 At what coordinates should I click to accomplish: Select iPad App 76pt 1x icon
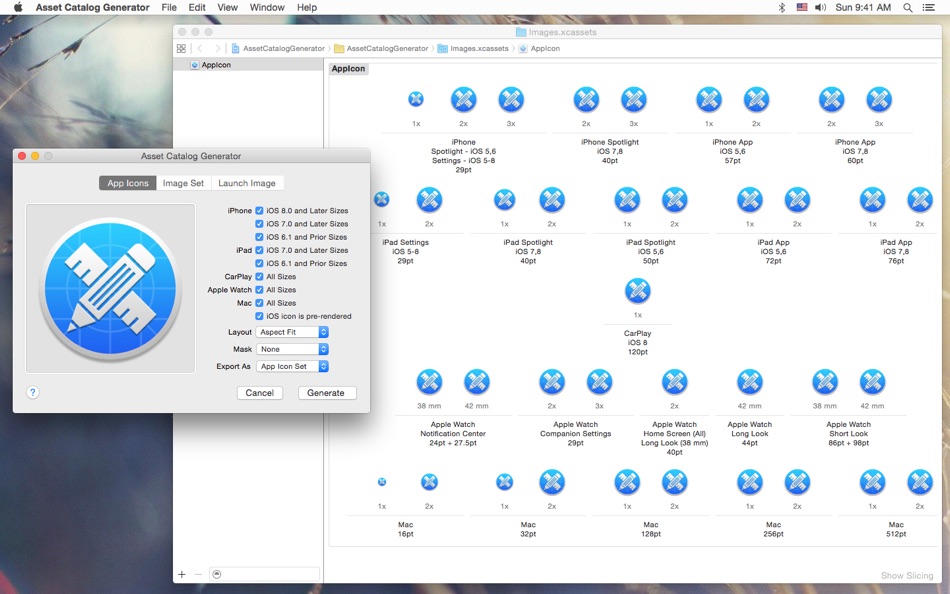872,199
